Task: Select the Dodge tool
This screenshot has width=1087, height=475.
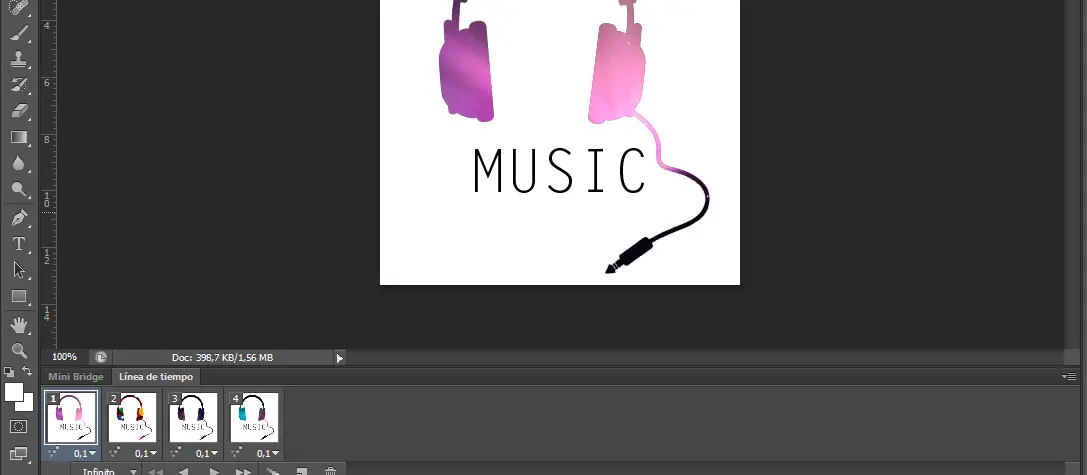Action: tap(19, 189)
